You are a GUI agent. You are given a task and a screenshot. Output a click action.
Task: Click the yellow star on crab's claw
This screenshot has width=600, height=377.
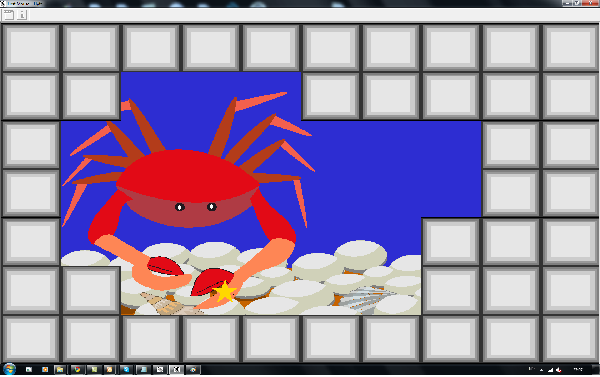pyautogui.click(x=225, y=292)
